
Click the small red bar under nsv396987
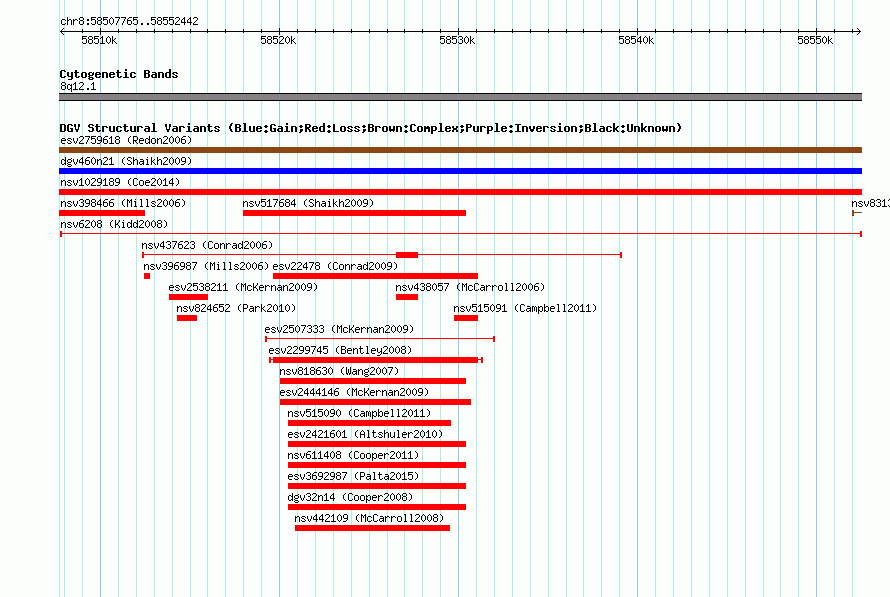147,276
